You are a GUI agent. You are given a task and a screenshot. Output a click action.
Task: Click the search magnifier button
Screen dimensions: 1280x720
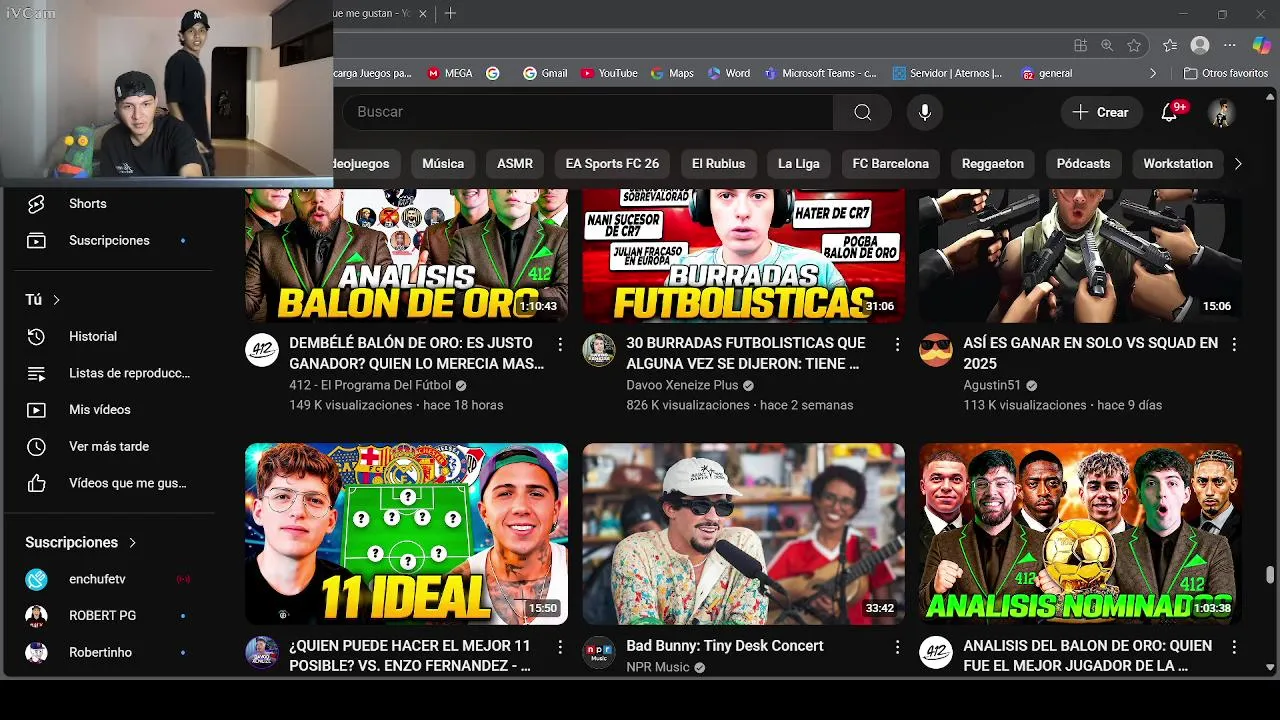(x=862, y=112)
